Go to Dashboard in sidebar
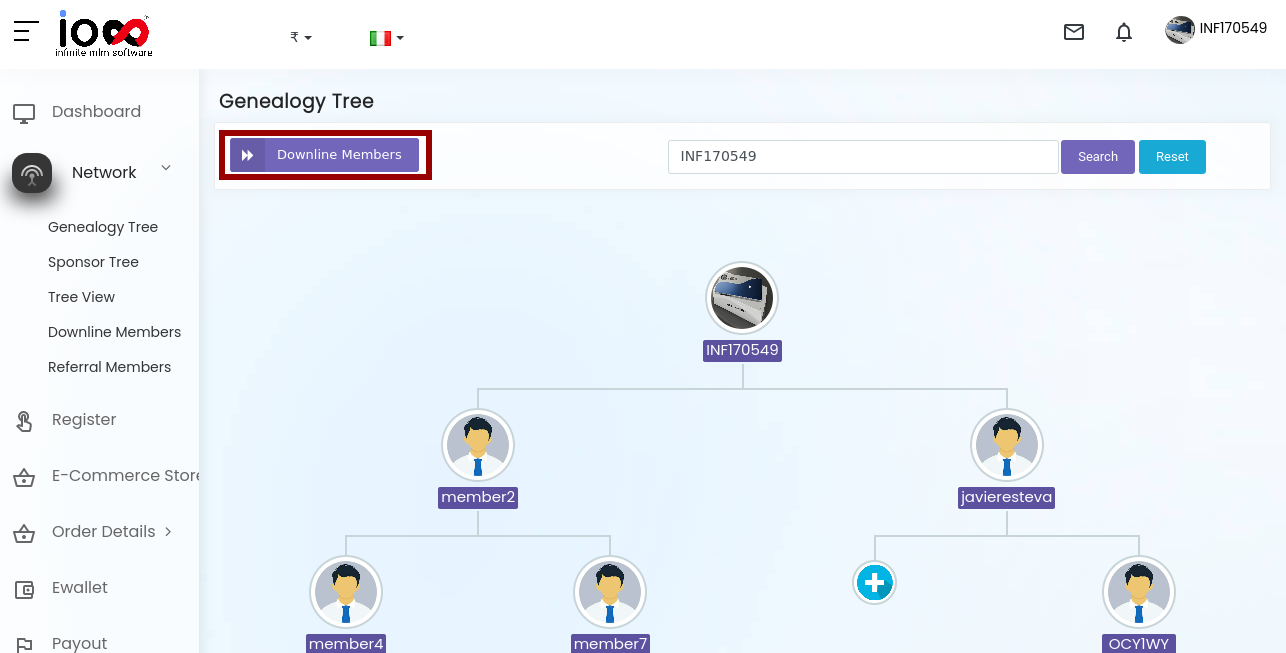 [96, 112]
